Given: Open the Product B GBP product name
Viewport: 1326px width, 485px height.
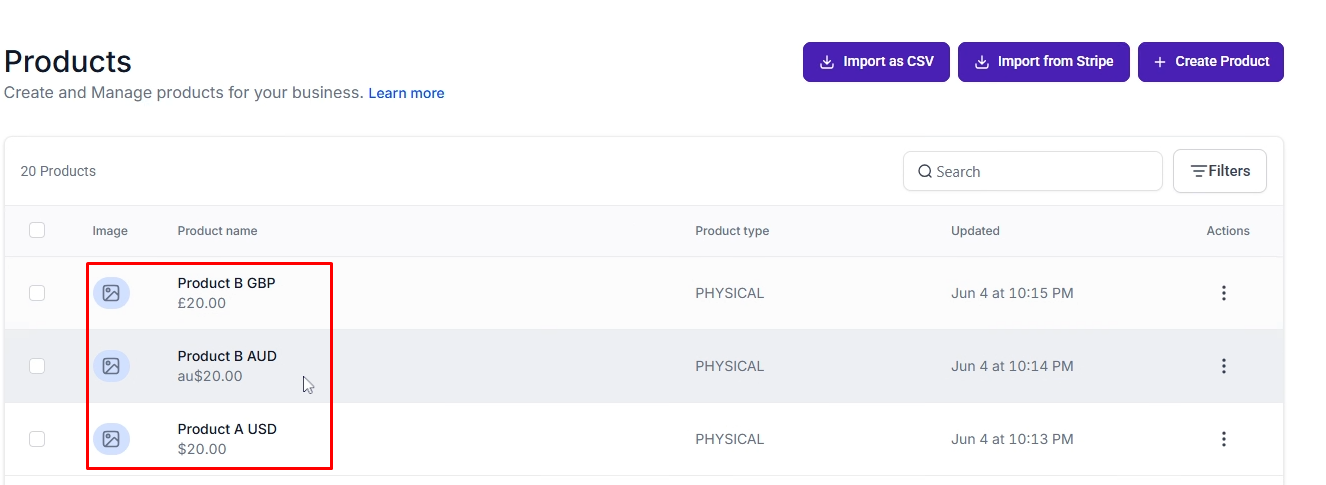Looking at the screenshot, I should coord(226,283).
